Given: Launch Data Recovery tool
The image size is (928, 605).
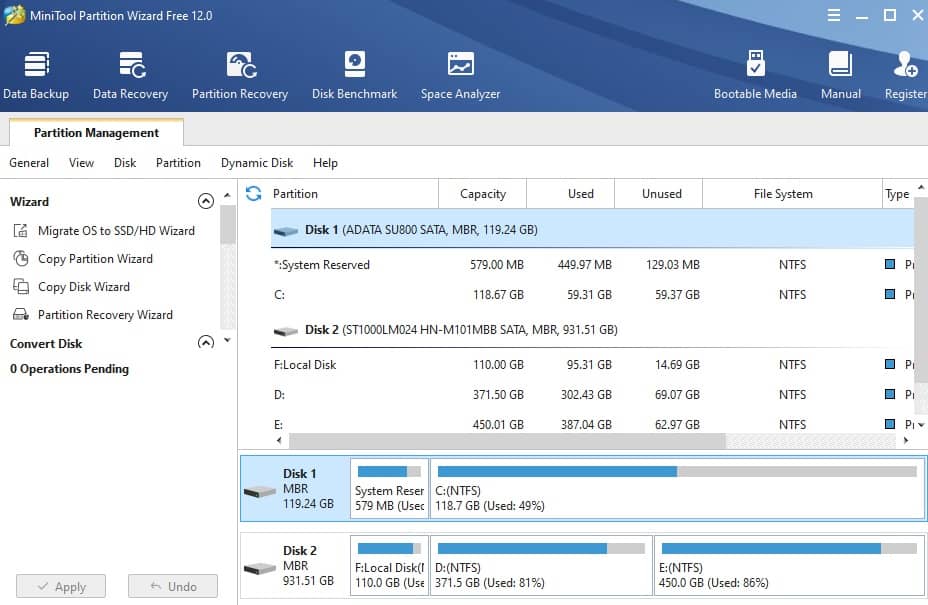Looking at the screenshot, I should (130, 76).
